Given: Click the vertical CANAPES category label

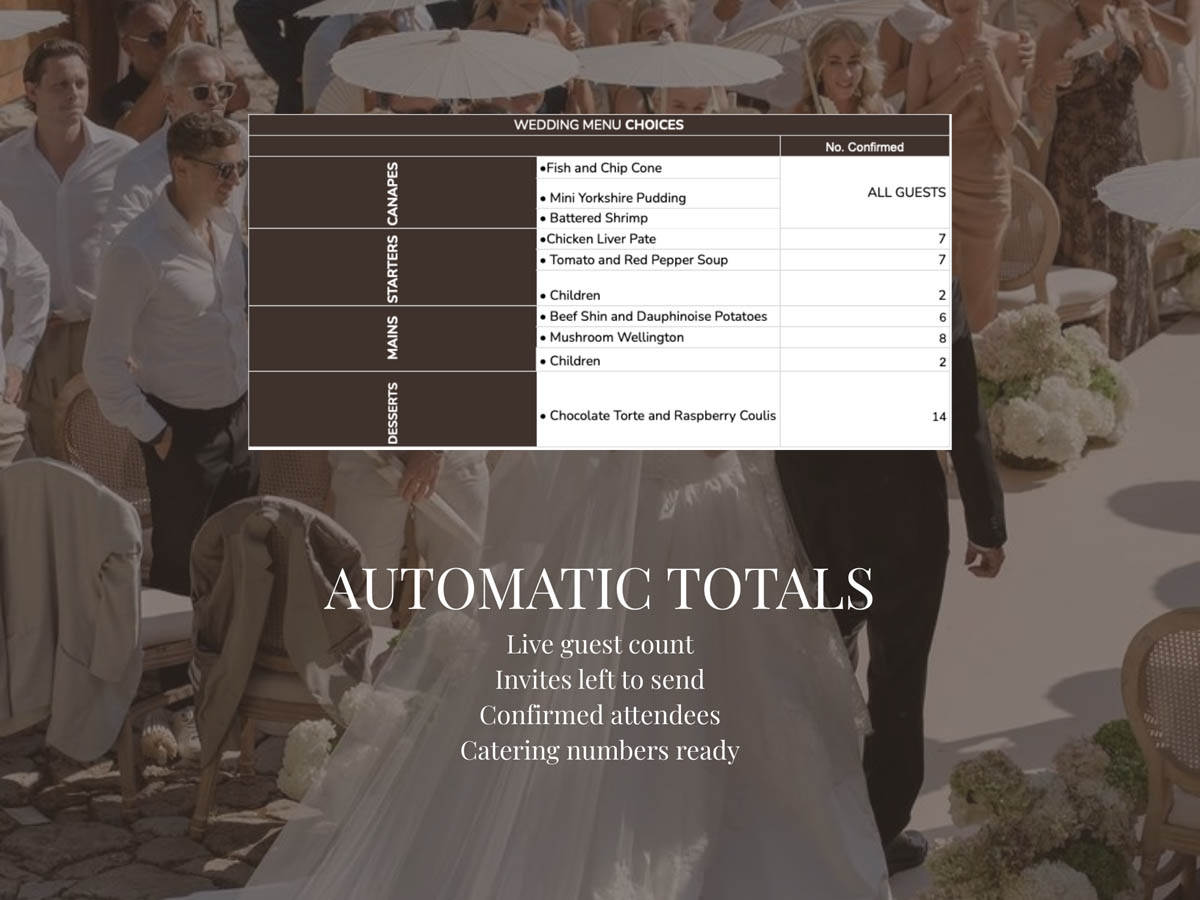Looking at the screenshot, I should (x=392, y=193).
